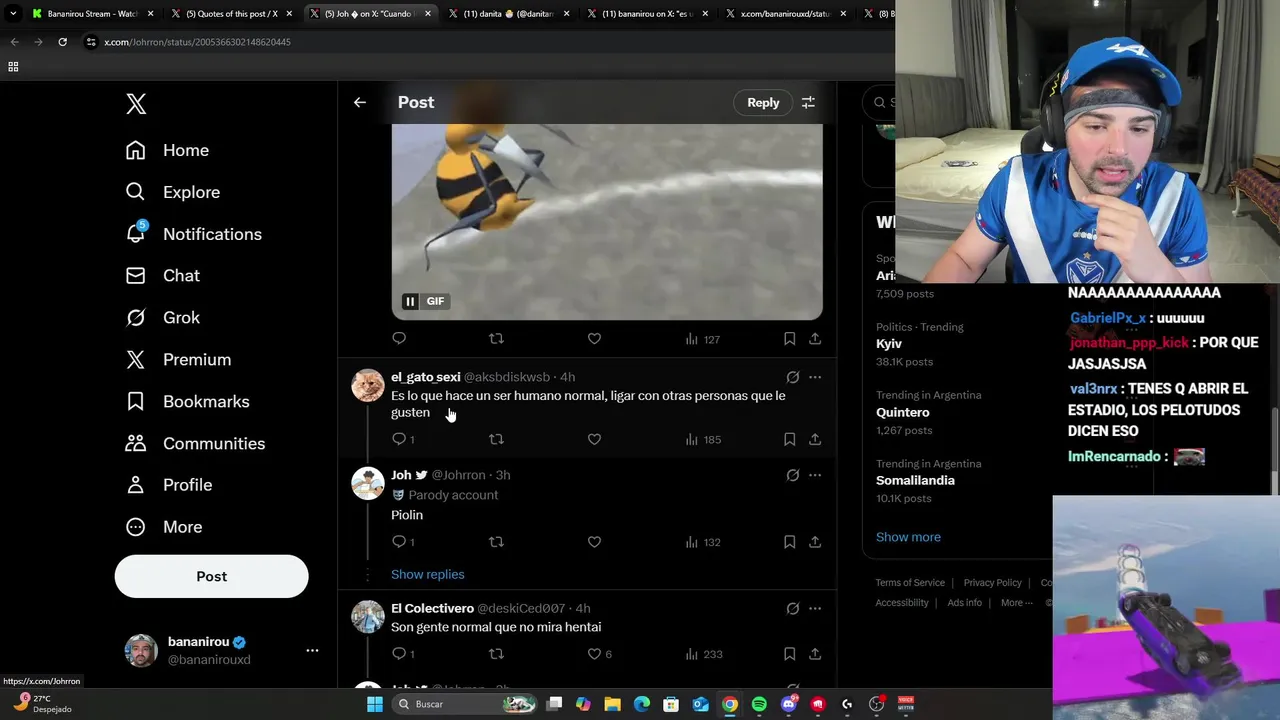Image resolution: width=1280 pixels, height=720 pixels.
Task: Open the Somalilandia trending topic
Action: 915,480
